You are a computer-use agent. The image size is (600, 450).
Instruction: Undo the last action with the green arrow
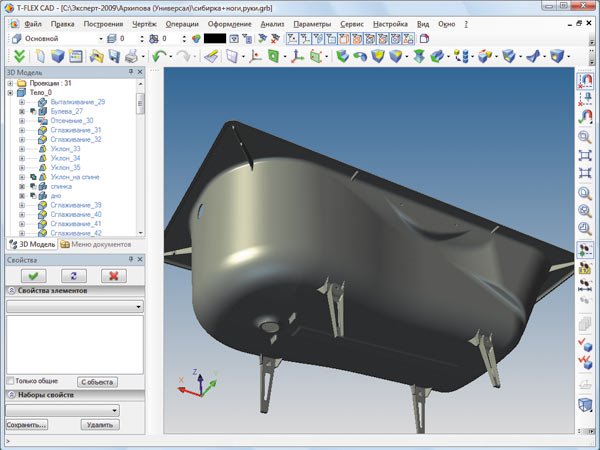(x=158, y=57)
